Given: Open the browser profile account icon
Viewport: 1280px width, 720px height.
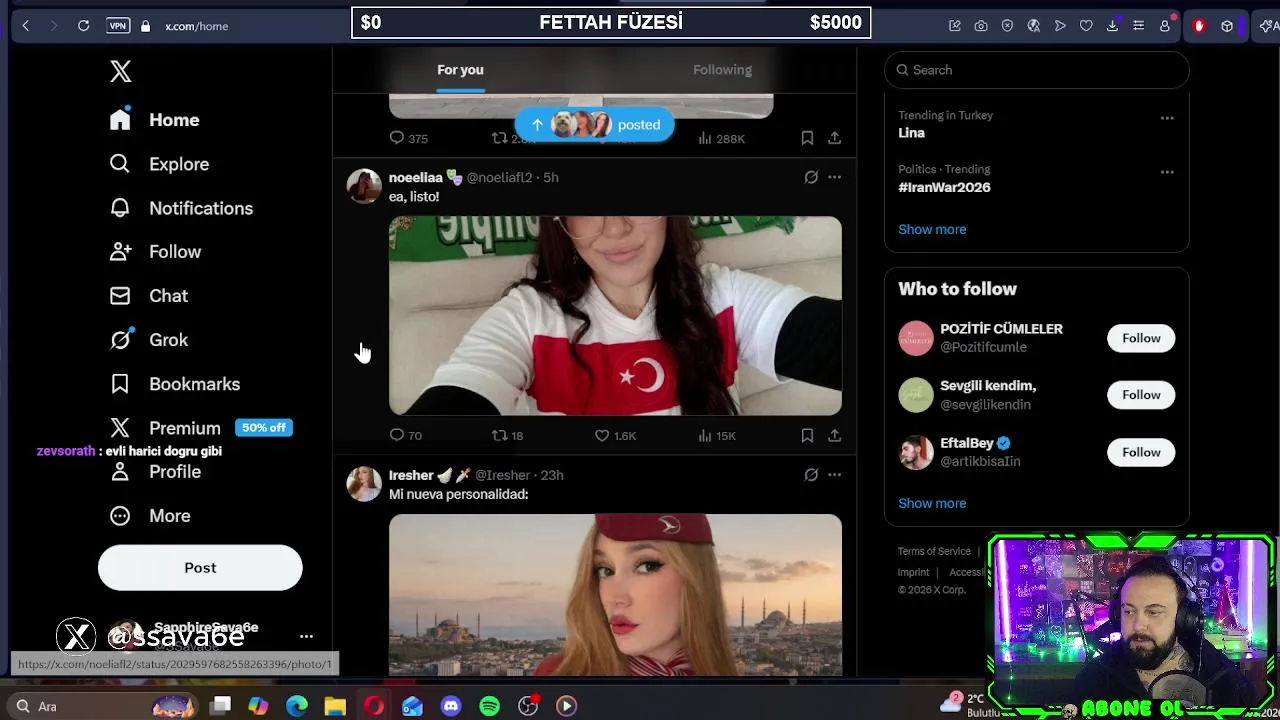Looking at the screenshot, I should tap(1165, 26).
